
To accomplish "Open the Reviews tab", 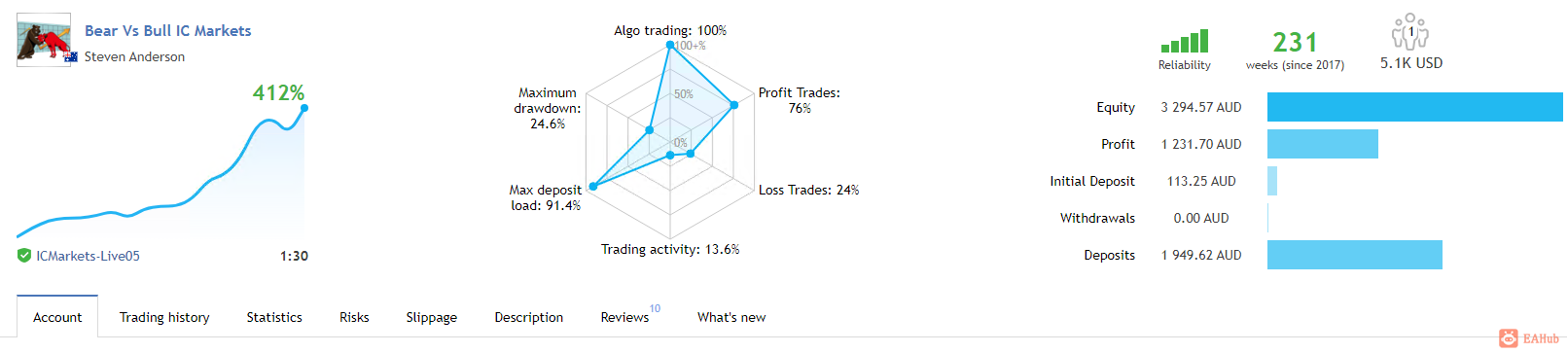I will 624,317.
